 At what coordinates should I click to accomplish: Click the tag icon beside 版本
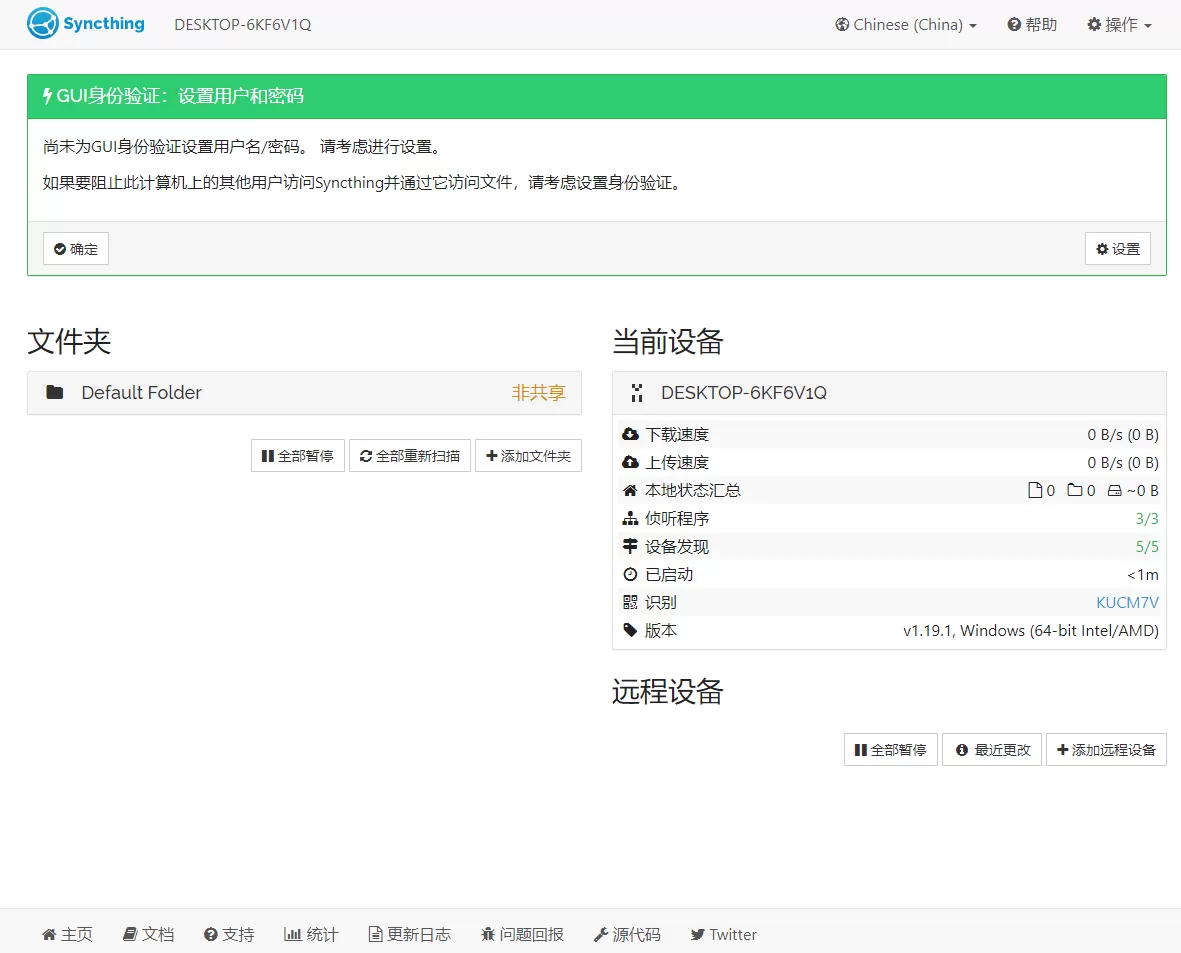(x=630, y=630)
